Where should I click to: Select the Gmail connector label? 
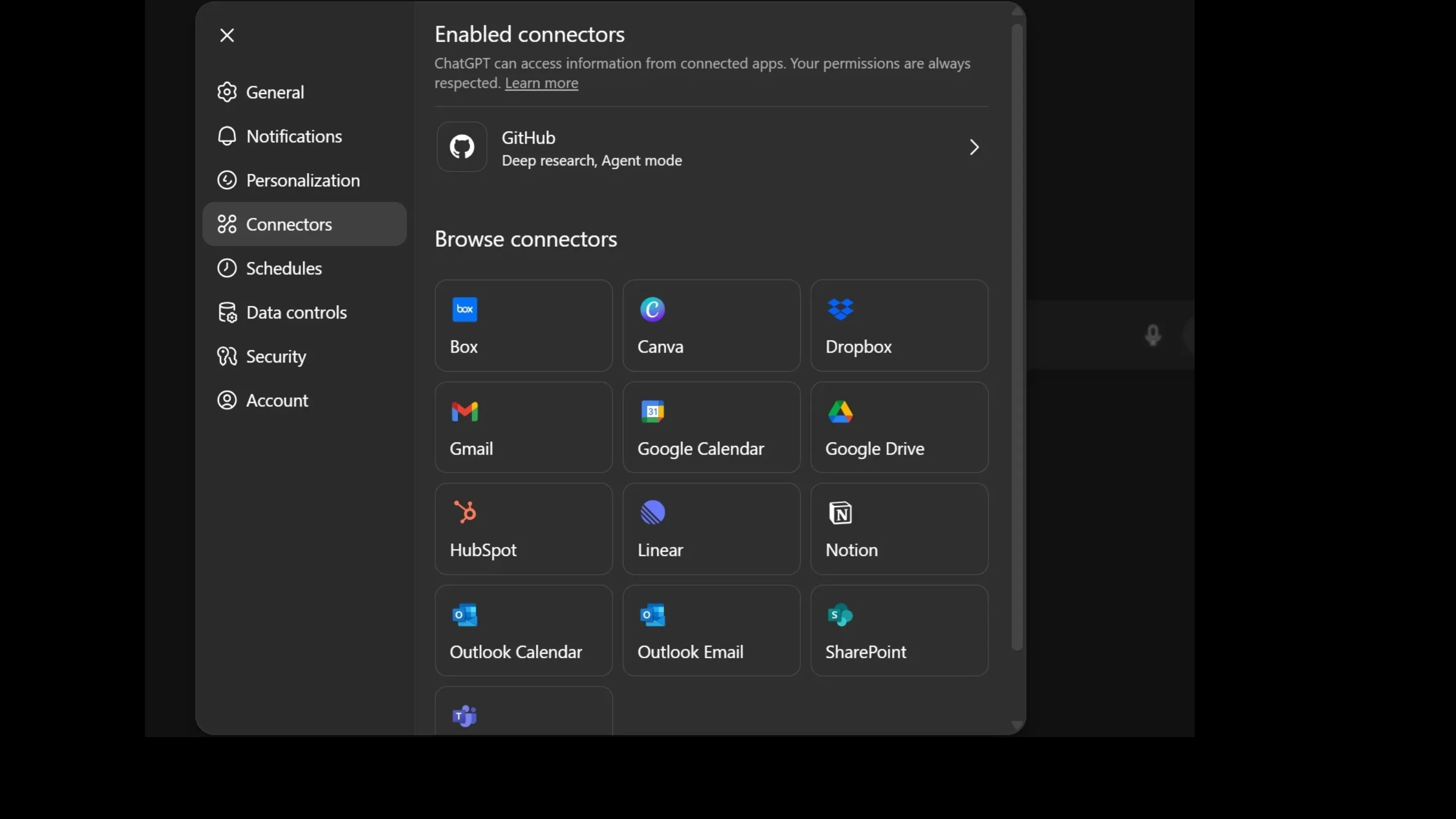pyautogui.click(x=471, y=449)
